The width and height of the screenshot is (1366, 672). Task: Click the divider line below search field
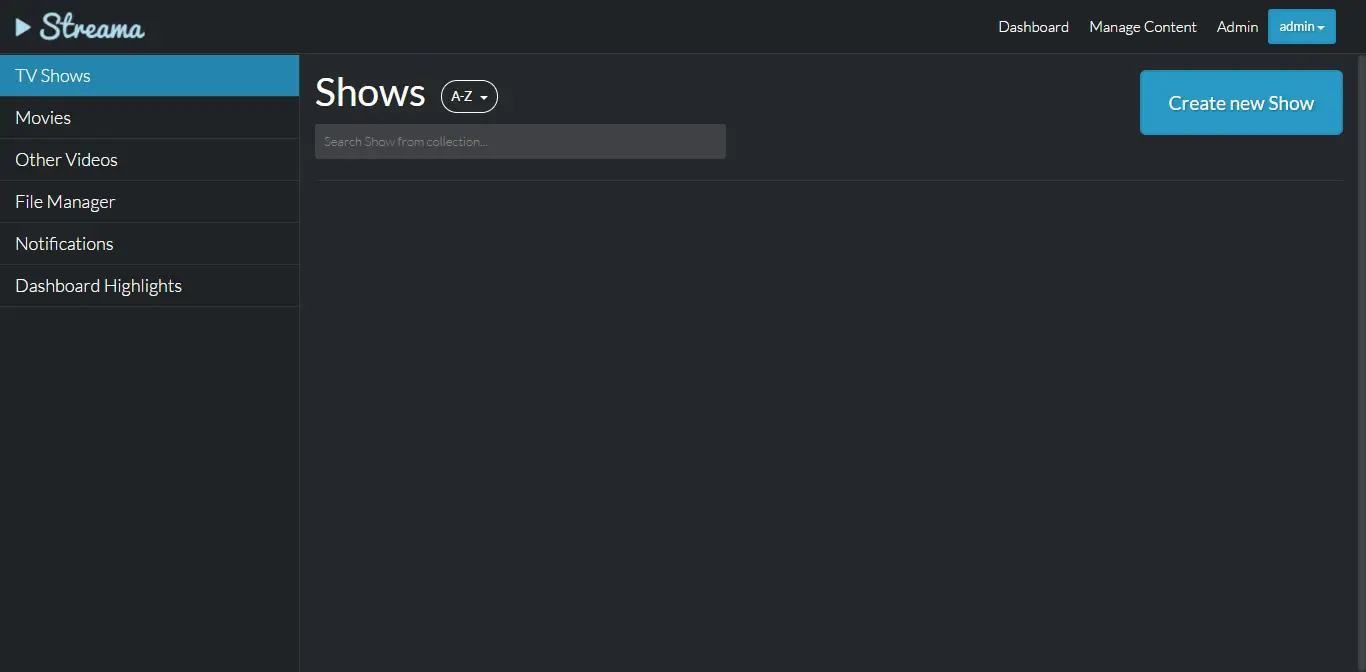829,180
